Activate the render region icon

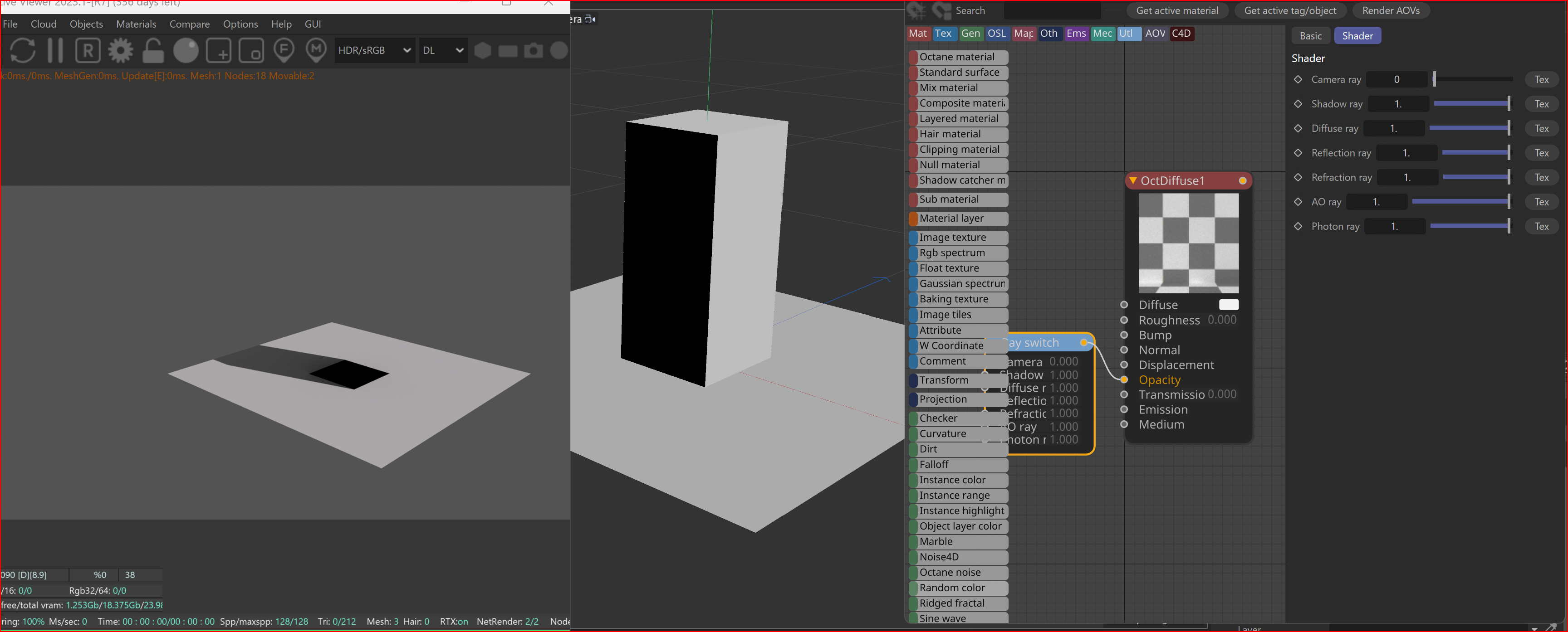coord(219,50)
